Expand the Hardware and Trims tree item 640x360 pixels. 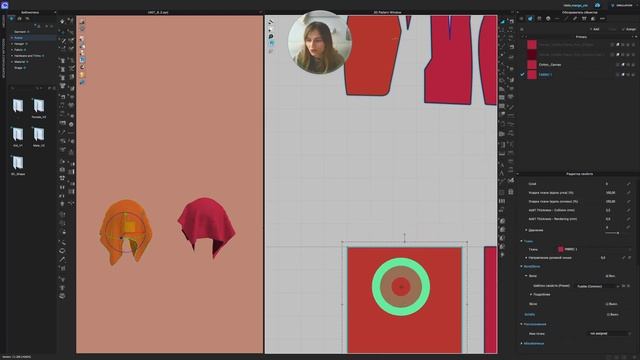12,56
